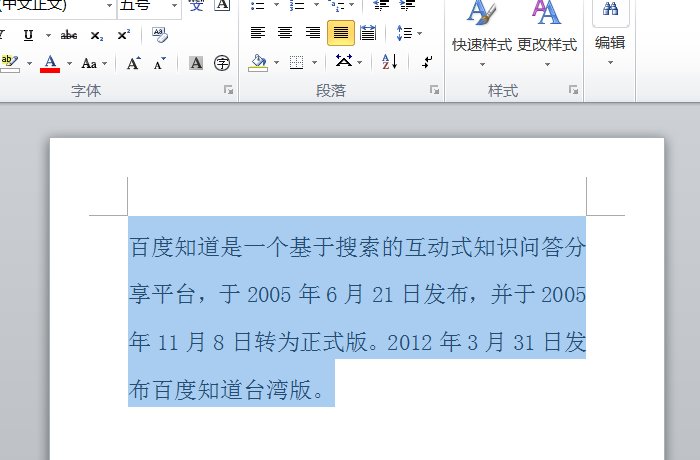
Task: Click the paragraph shading paint bucket
Action: tap(258, 63)
